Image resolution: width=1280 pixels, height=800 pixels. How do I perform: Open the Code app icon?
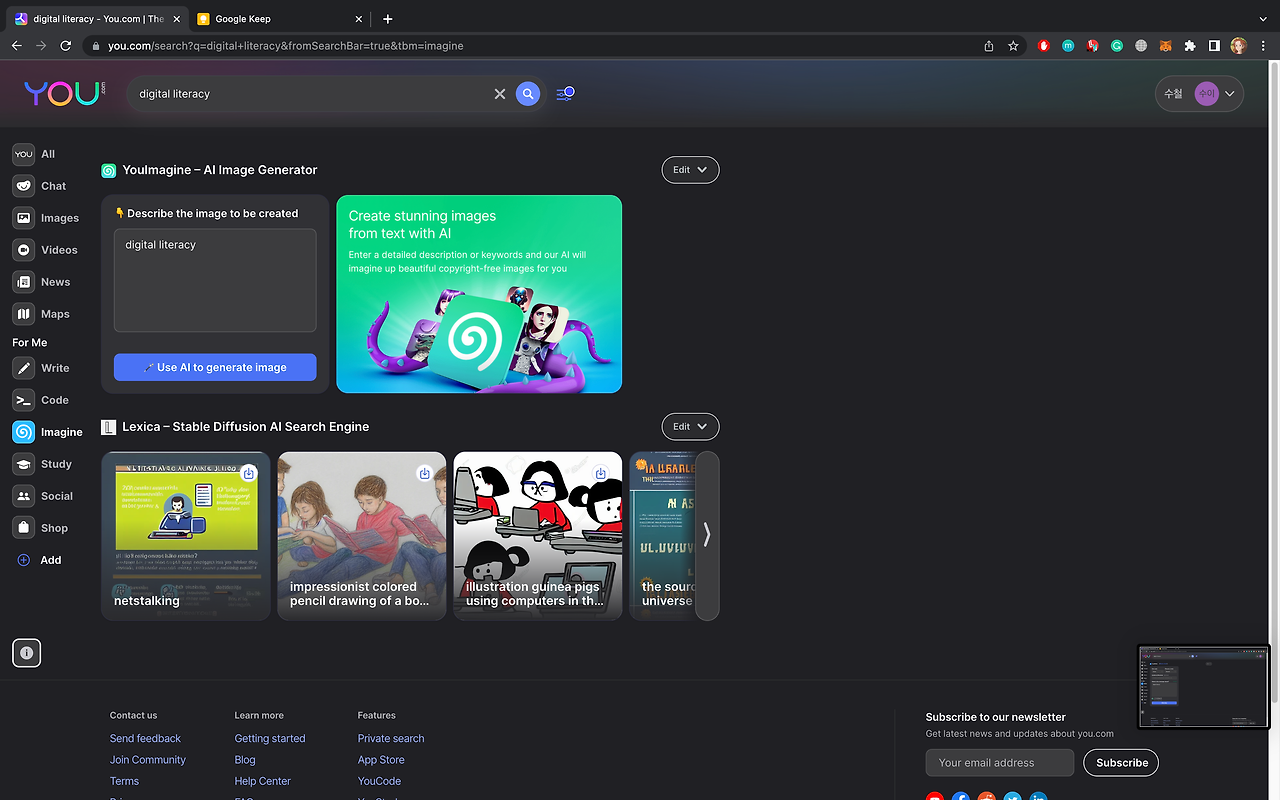pos(23,400)
